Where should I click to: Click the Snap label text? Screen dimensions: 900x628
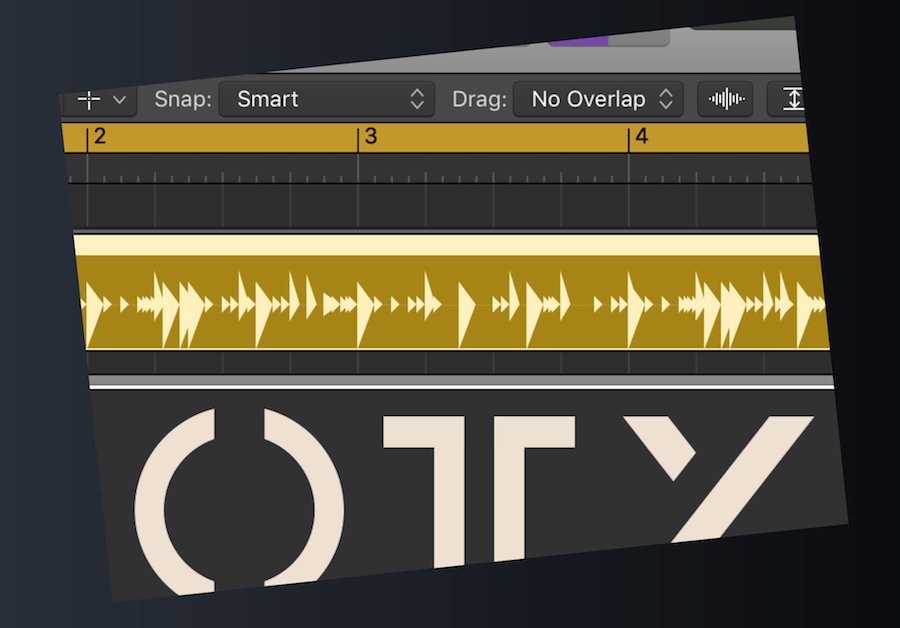pos(180,99)
